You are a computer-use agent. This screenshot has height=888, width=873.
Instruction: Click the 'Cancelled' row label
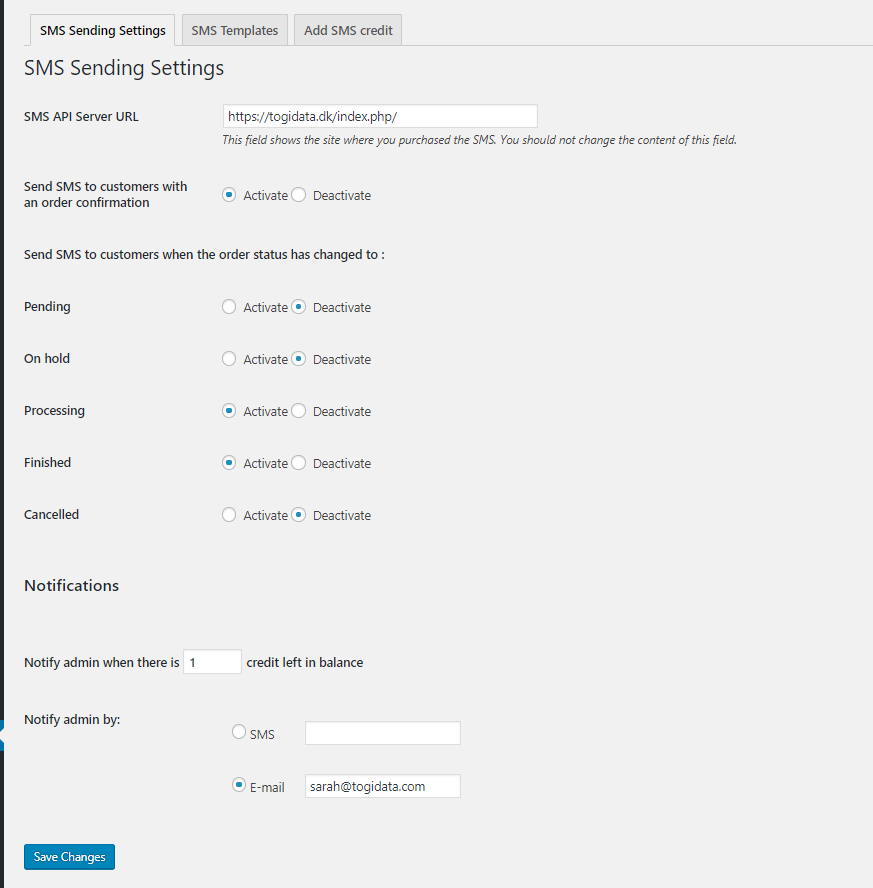click(x=52, y=515)
